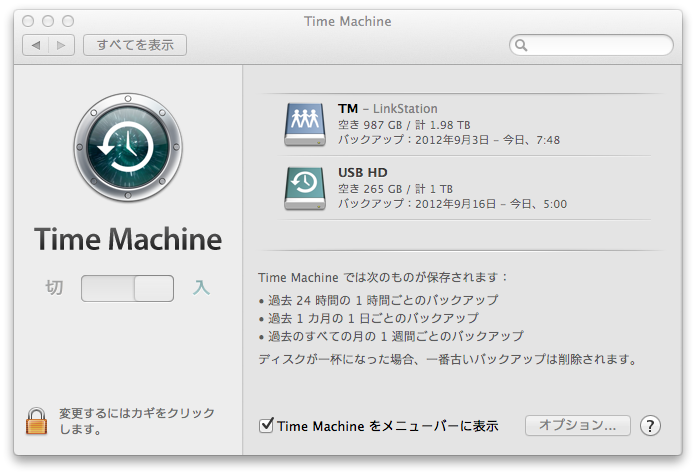Click into the search input field

coord(591,45)
